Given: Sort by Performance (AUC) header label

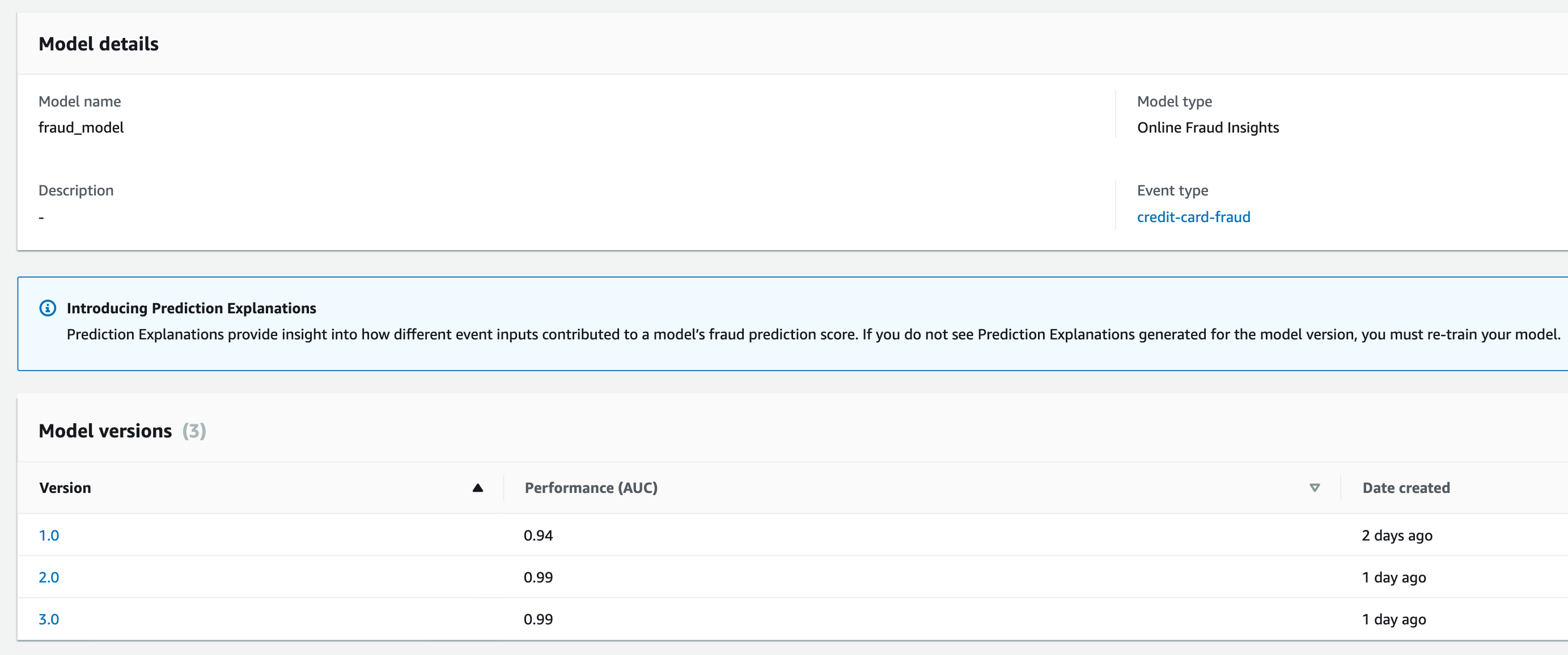Looking at the screenshot, I should (x=591, y=488).
